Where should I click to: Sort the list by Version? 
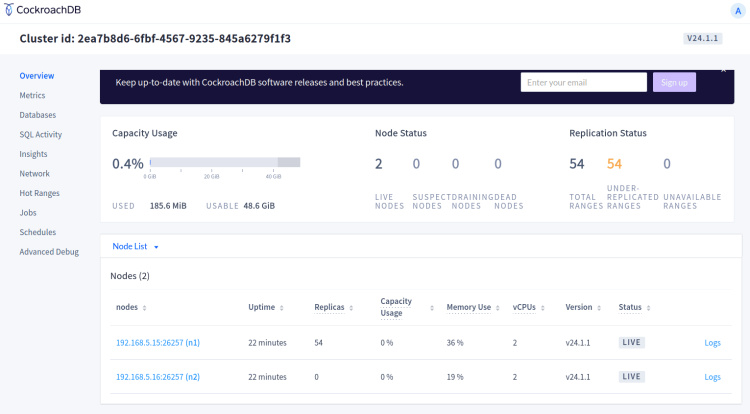583,307
